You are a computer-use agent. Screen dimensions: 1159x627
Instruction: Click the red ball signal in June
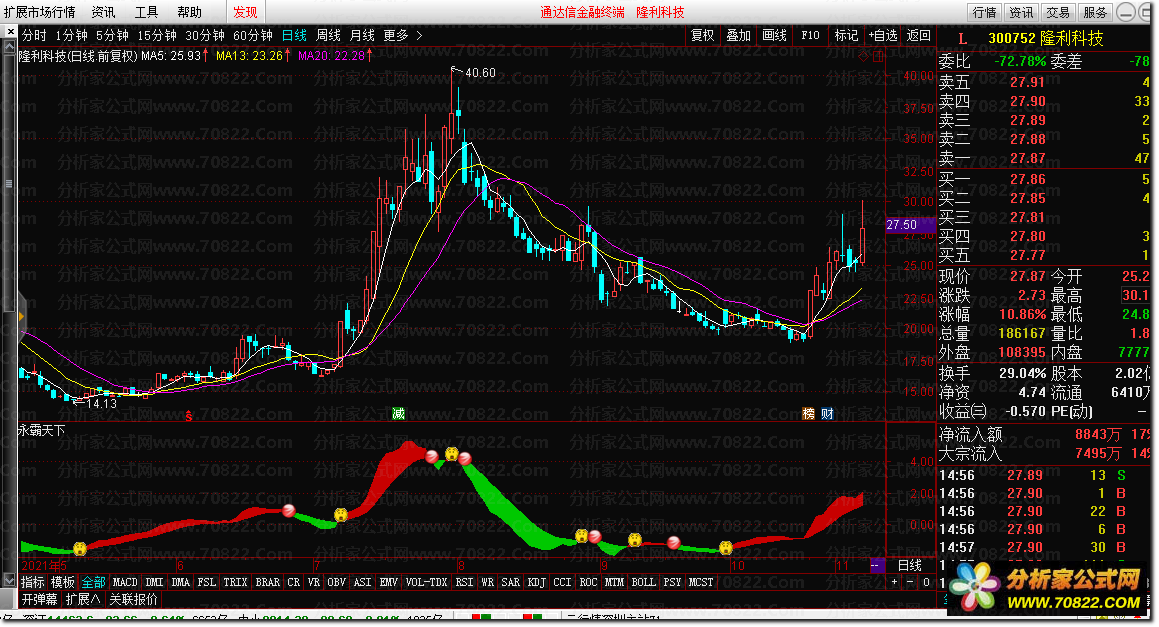click(x=289, y=510)
